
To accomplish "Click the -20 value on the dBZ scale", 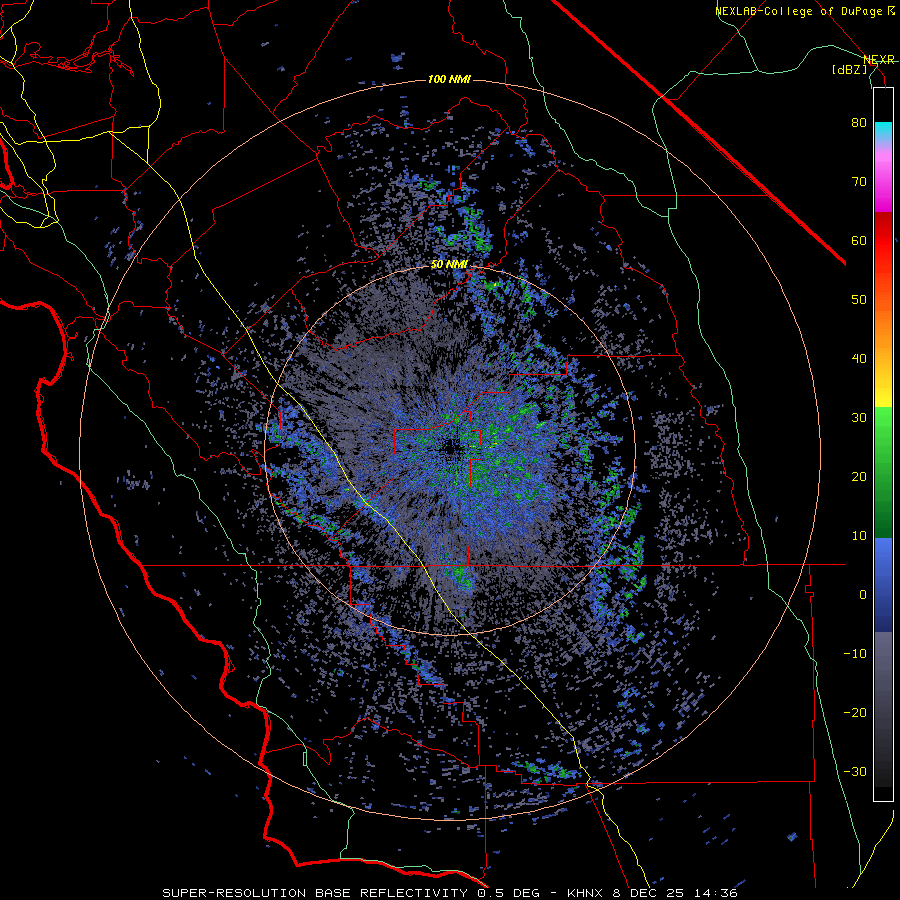I will [855, 713].
